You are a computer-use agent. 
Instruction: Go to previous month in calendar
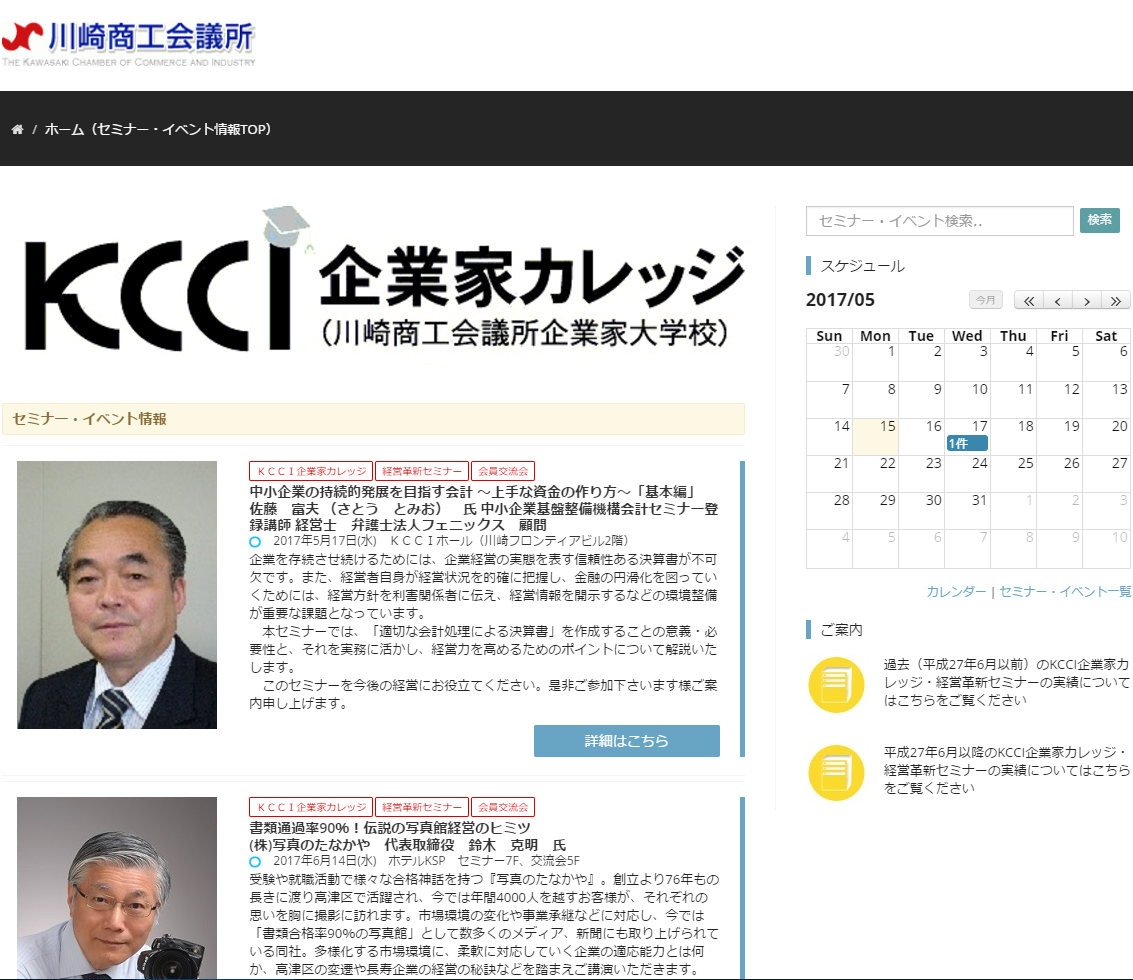1058,301
